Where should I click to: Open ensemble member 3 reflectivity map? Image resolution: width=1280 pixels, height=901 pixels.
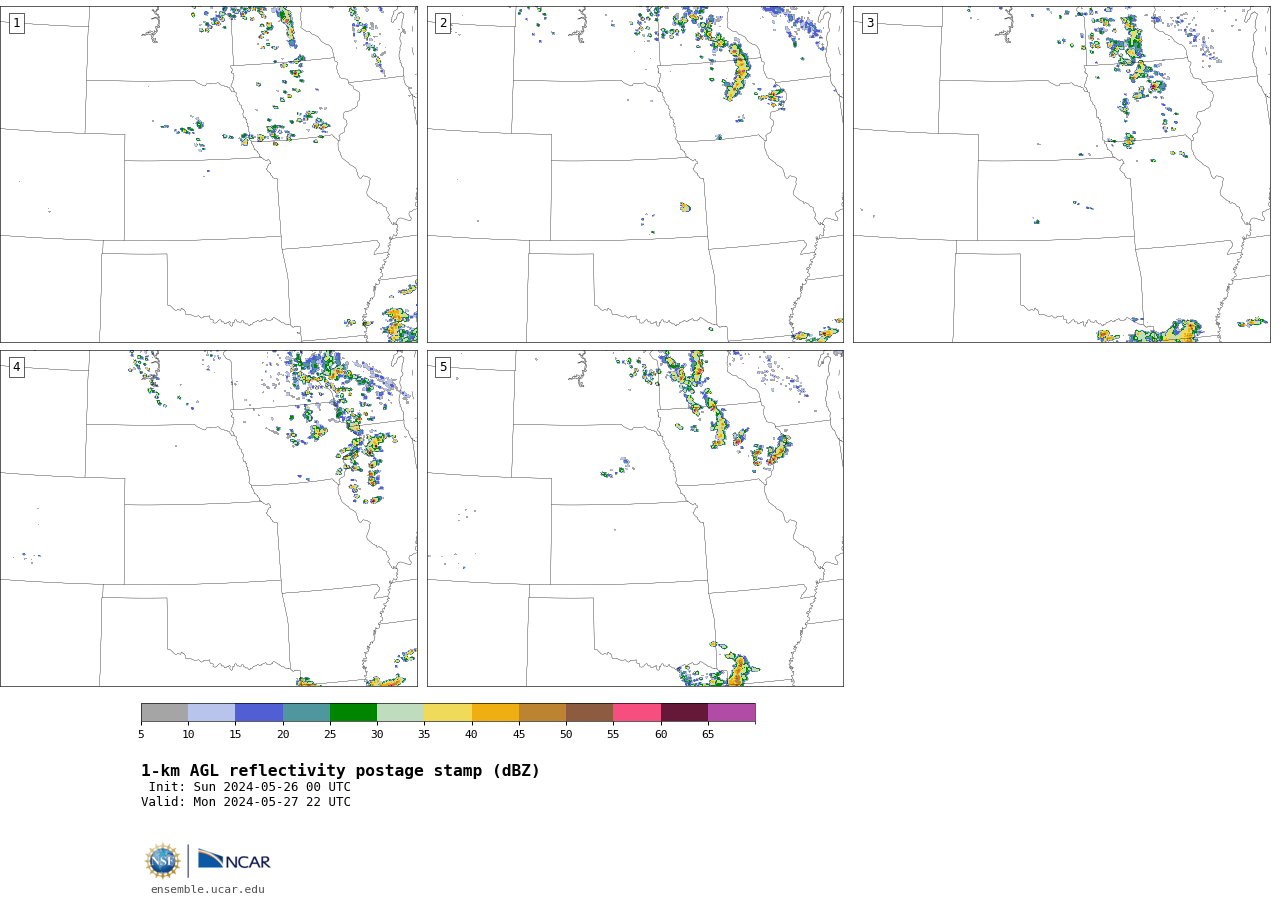[1062, 174]
